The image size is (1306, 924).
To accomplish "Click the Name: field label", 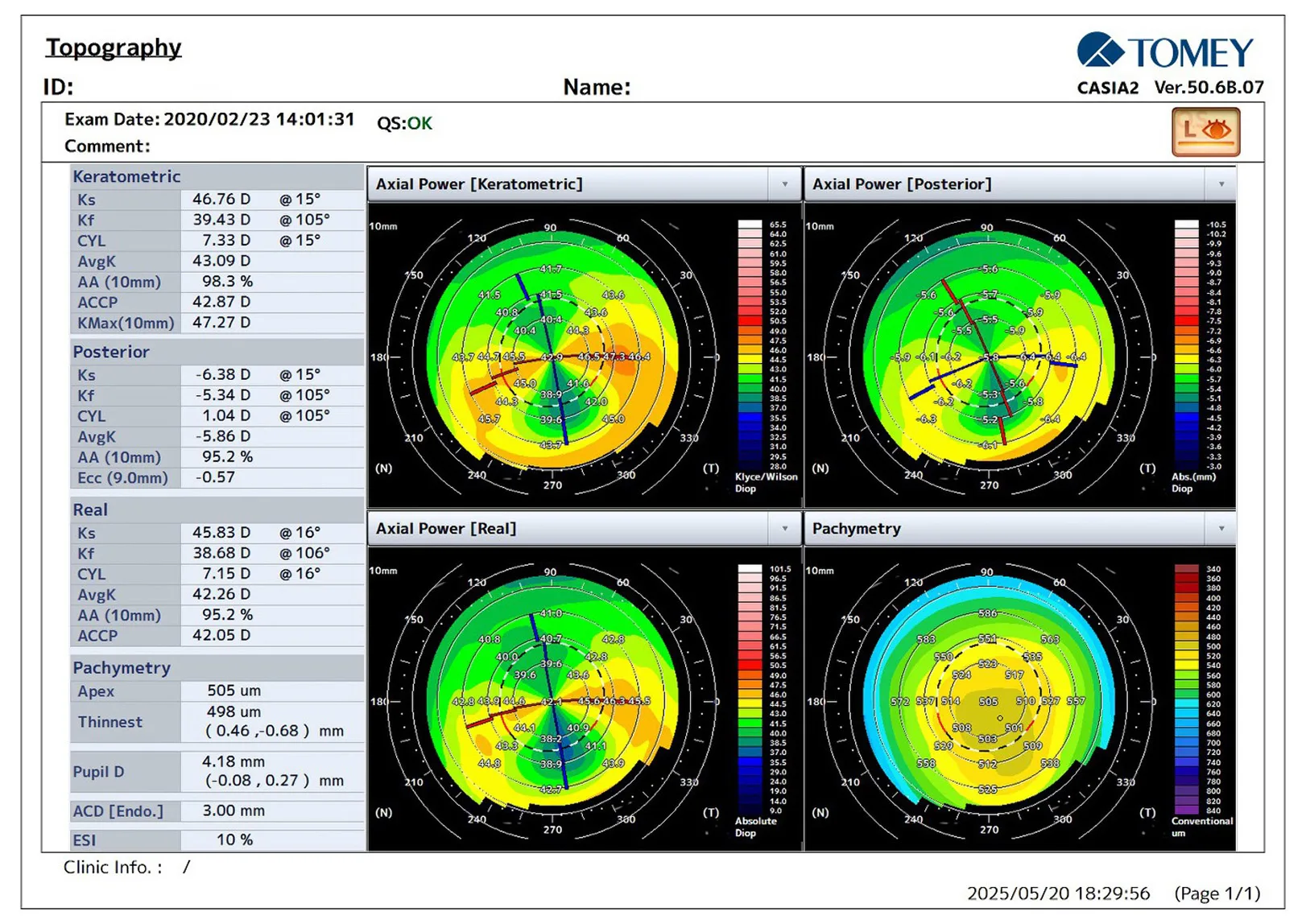I will click(x=597, y=87).
